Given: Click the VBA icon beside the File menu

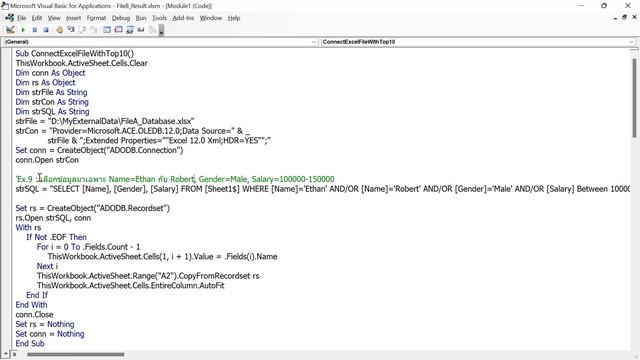Looking at the screenshot, I should [x=10, y=18].
